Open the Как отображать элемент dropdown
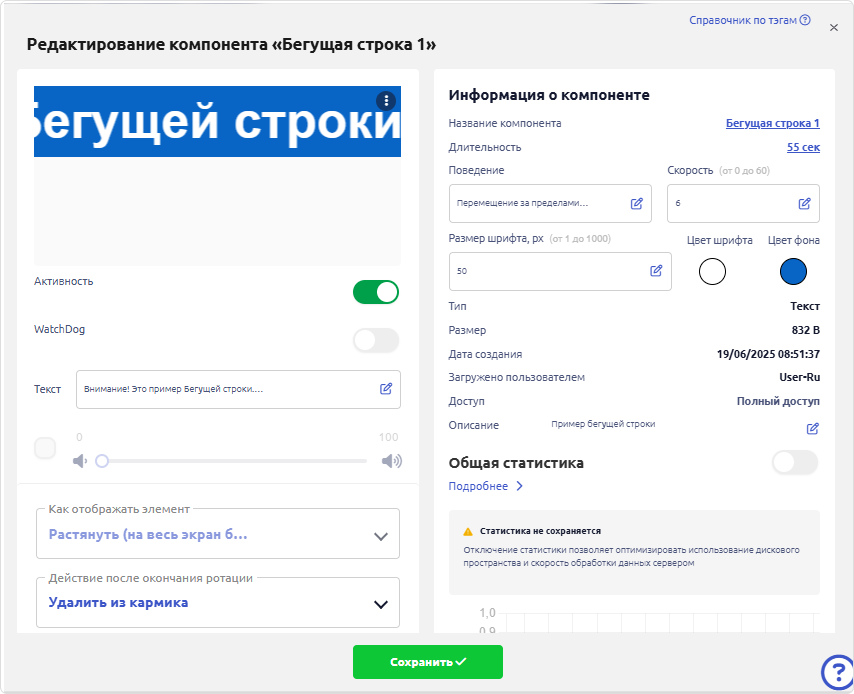The width and height of the screenshot is (854, 694). [x=380, y=535]
